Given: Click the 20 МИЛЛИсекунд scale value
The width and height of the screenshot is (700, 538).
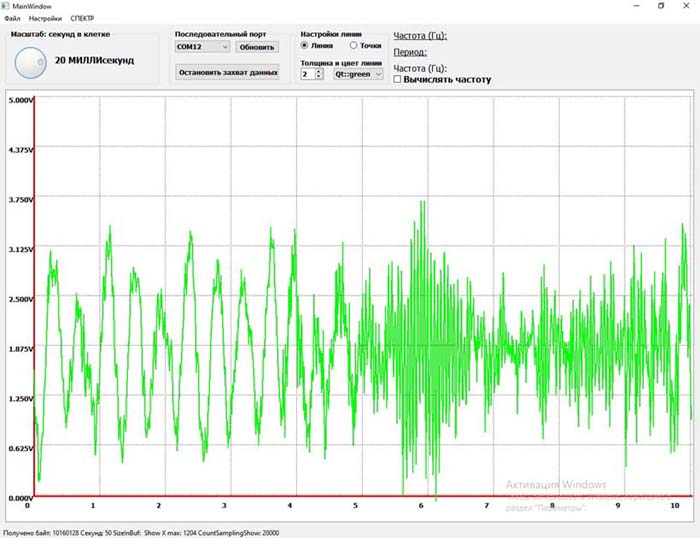Looking at the screenshot, I should coord(94,60).
